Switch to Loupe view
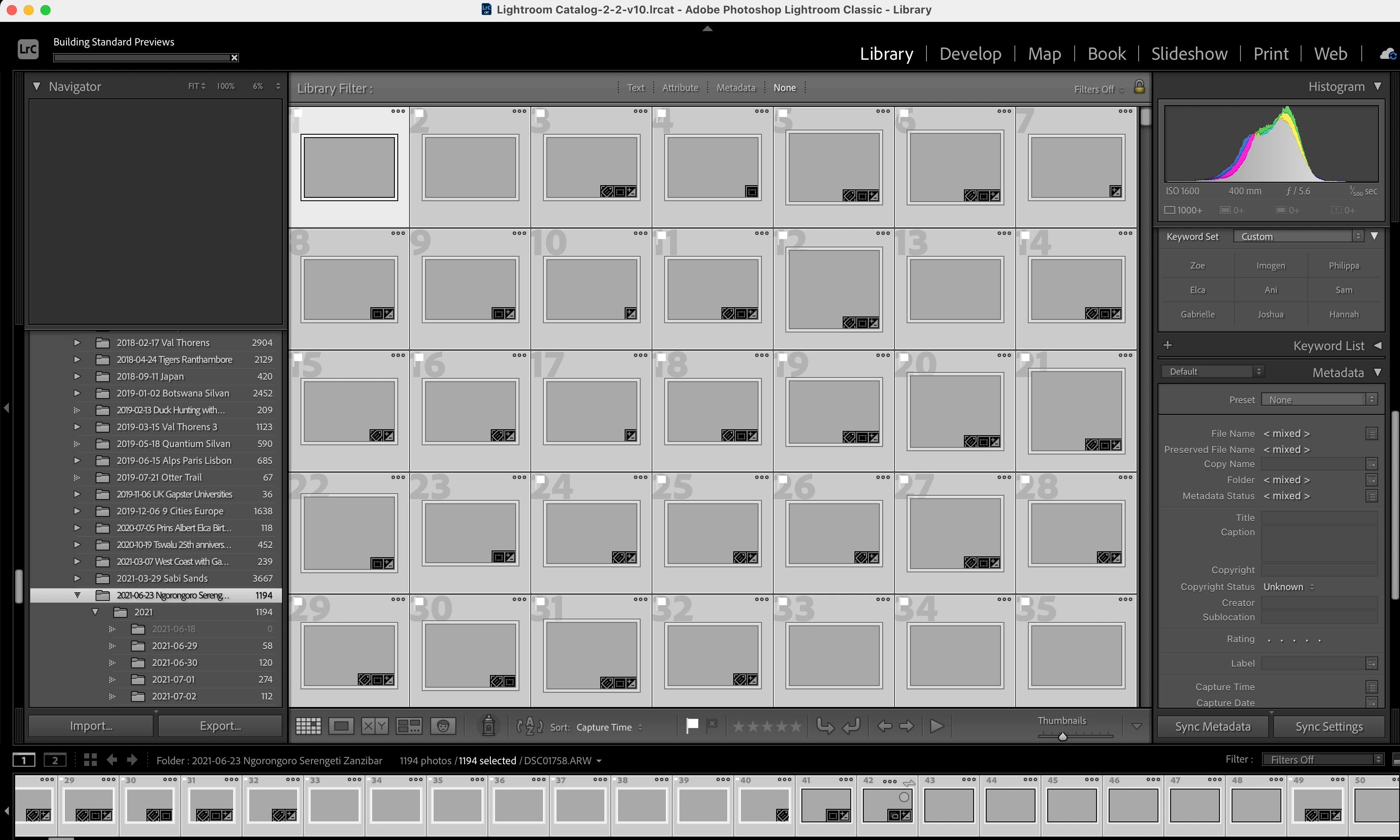The height and width of the screenshot is (840, 1400). [x=341, y=726]
